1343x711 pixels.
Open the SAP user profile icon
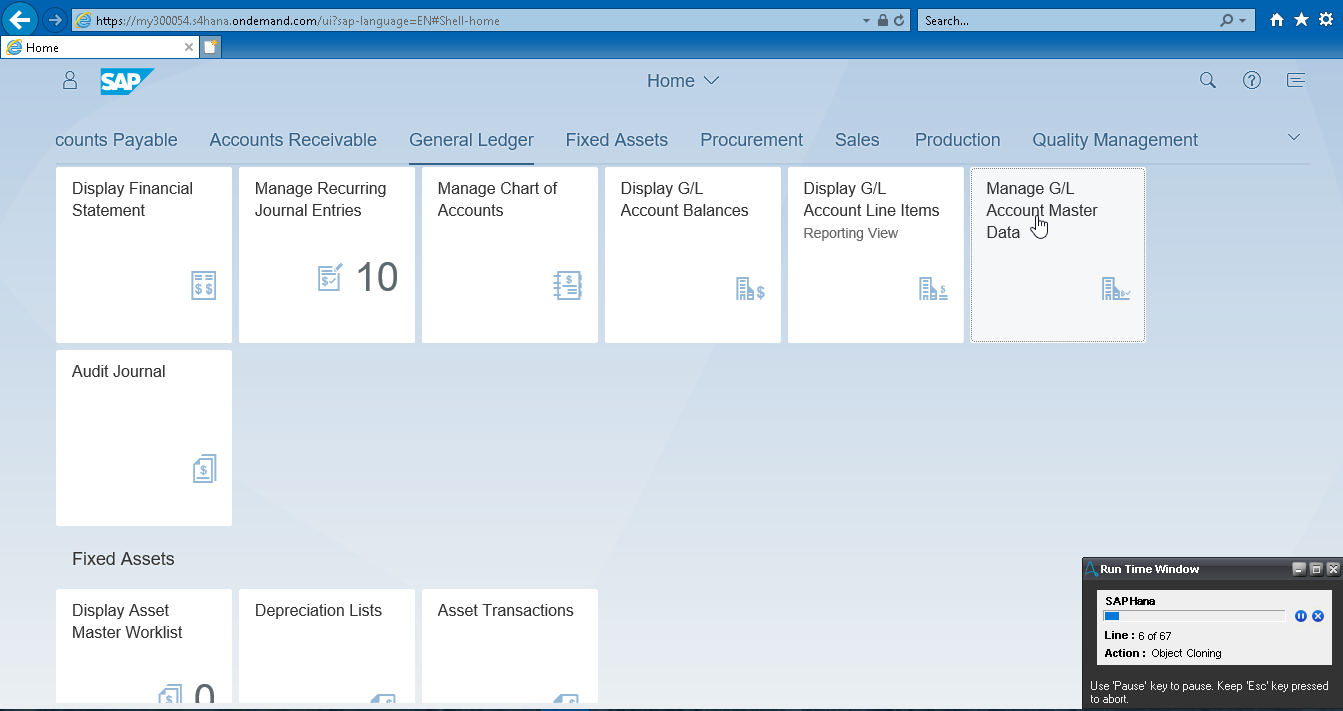tap(70, 81)
